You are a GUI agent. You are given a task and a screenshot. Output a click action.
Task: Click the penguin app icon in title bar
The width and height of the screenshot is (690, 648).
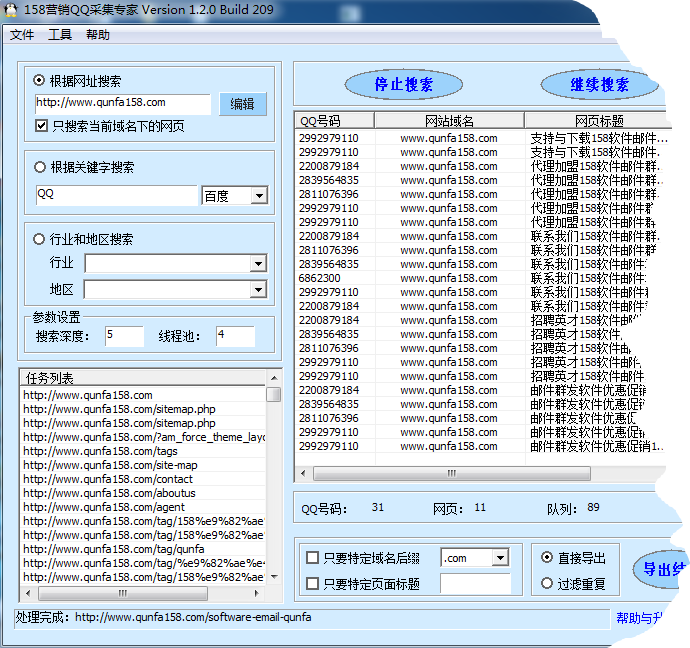[10, 10]
